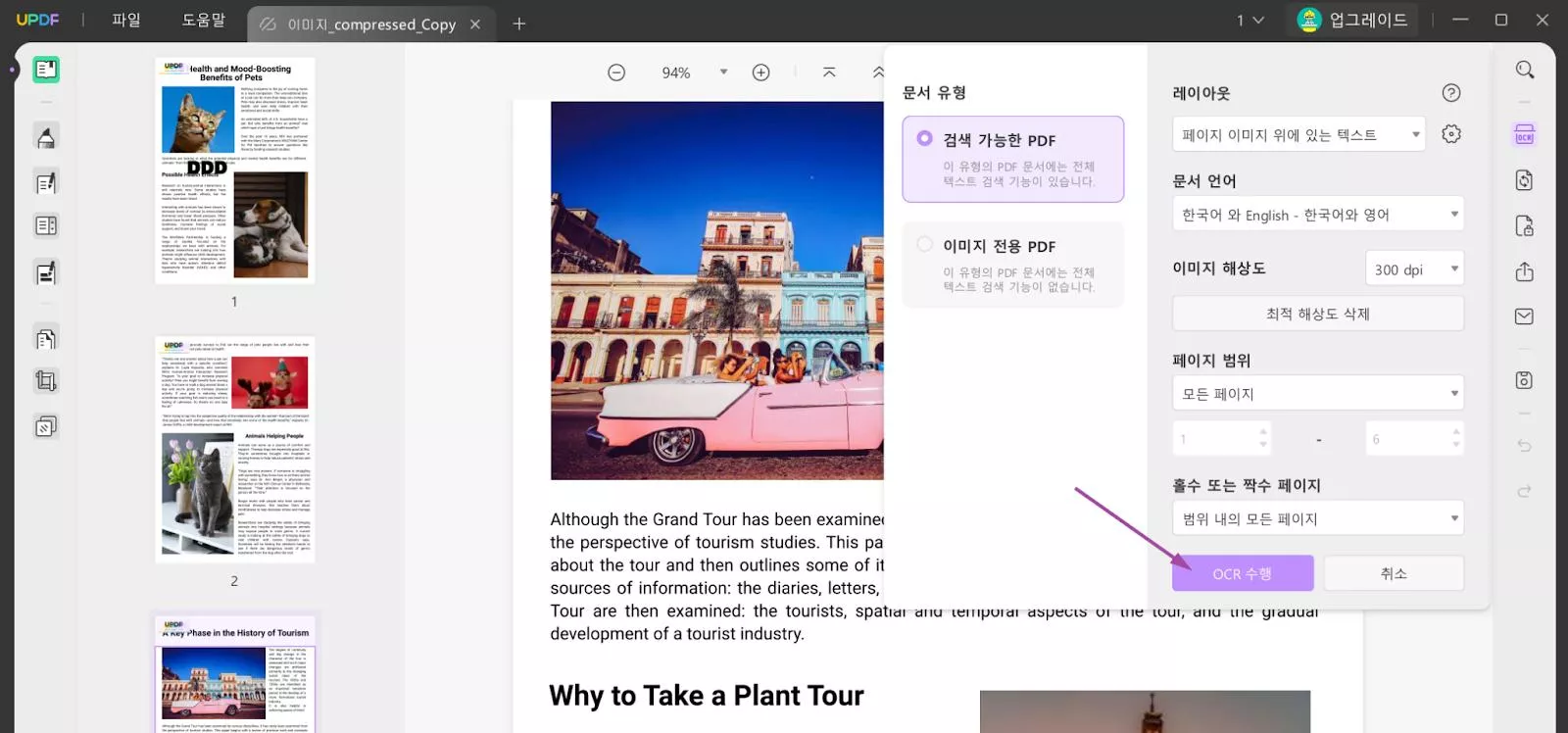Click the start page number field
1568x733 pixels.
coord(1222,439)
